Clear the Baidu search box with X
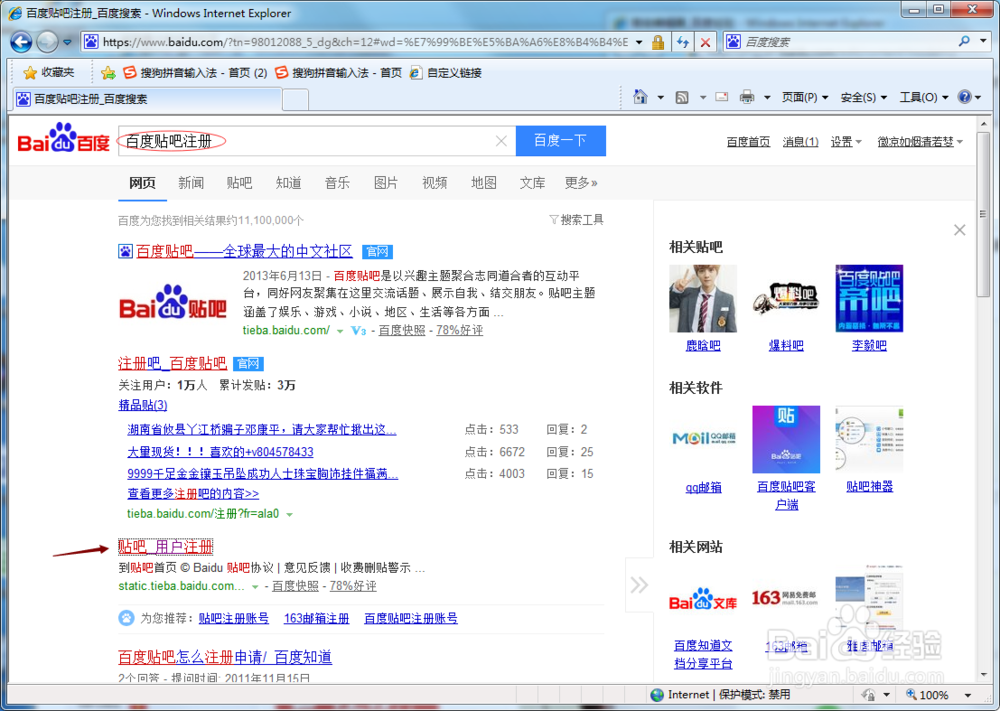The height and width of the screenshot is (711, 1000). coord(501,141)
